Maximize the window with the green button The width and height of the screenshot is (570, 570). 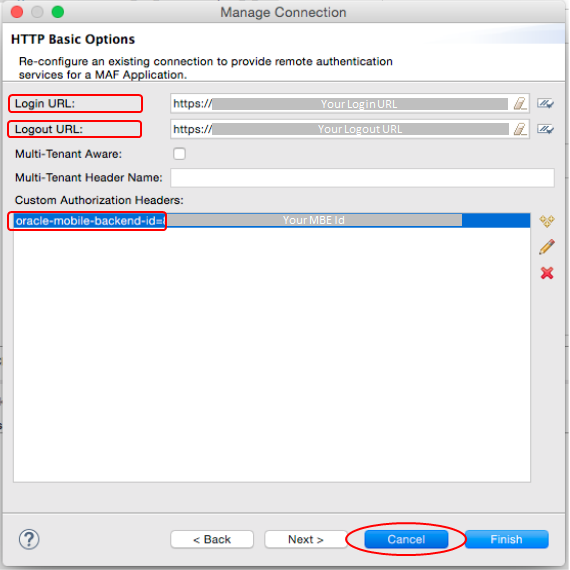click(58, 12)
